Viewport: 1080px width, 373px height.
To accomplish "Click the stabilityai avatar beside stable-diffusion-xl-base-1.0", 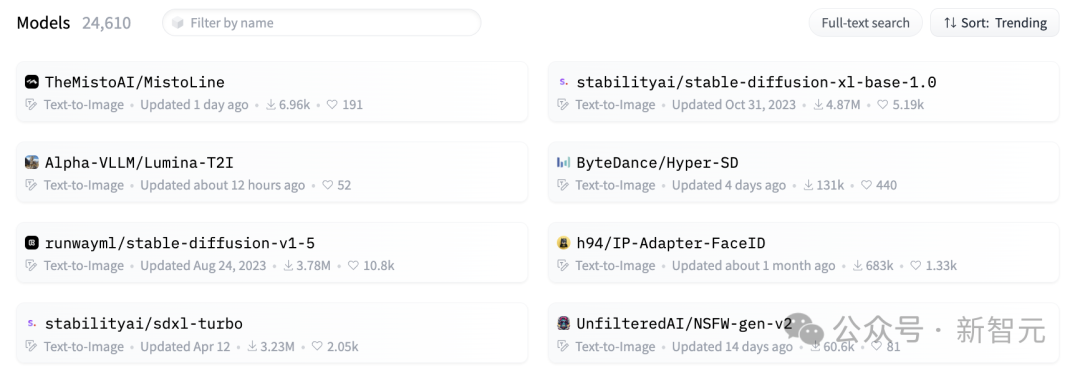I will point(563,82).
